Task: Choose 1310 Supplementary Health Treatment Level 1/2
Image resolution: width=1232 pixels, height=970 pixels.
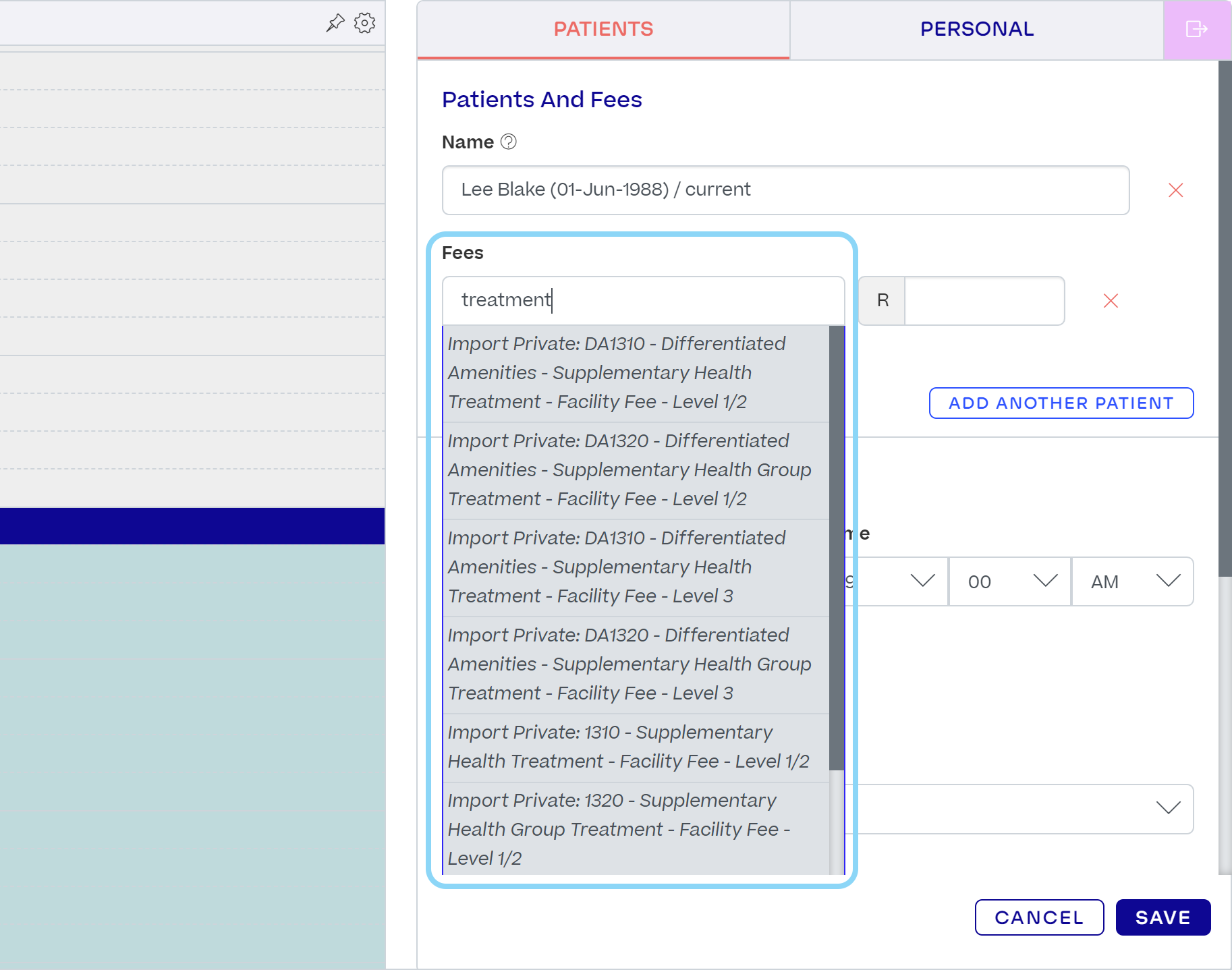Action: pyautogui.click(x=636, y=747)
